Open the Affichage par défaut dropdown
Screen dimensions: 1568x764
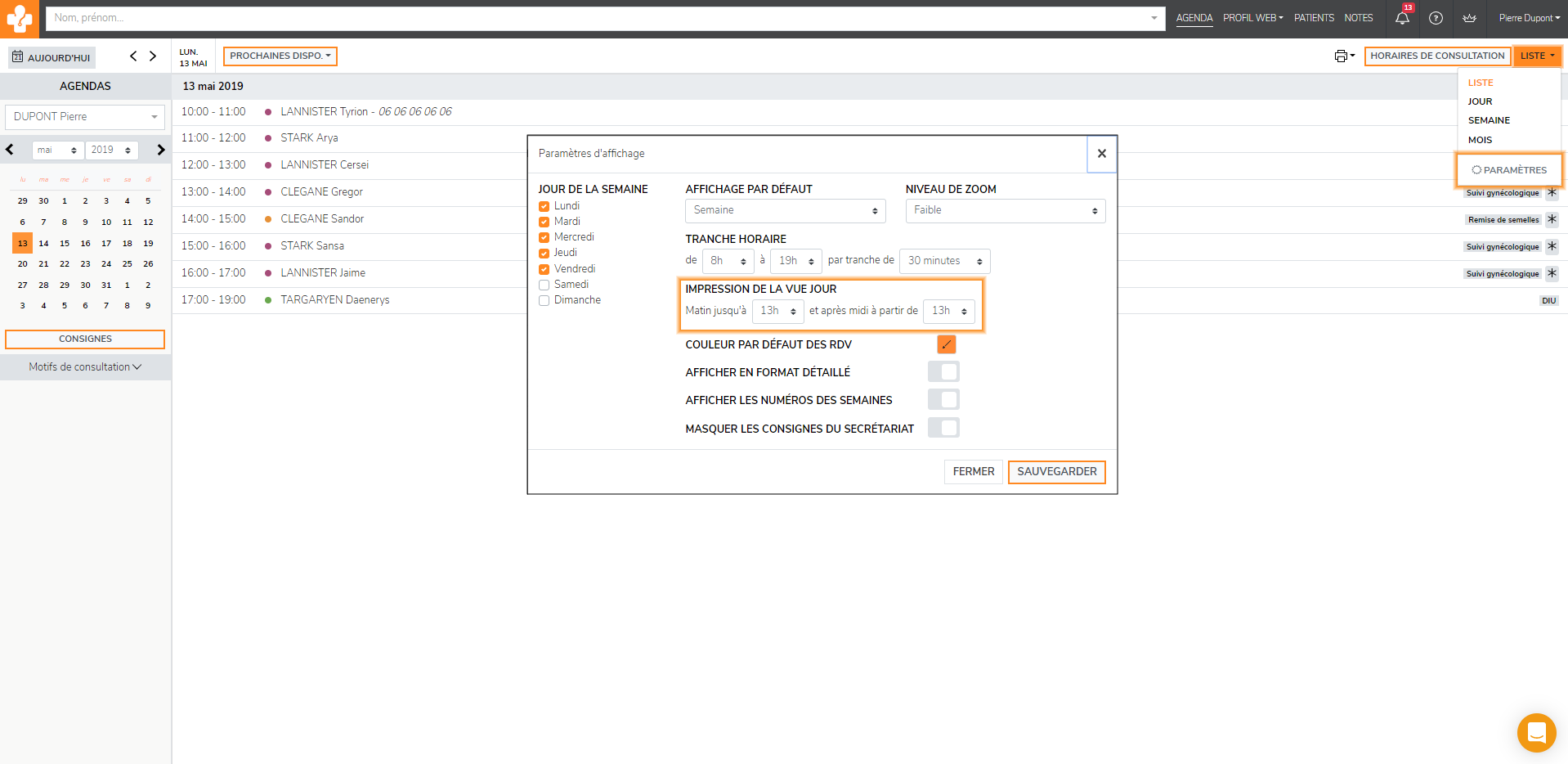pos(785,211)
